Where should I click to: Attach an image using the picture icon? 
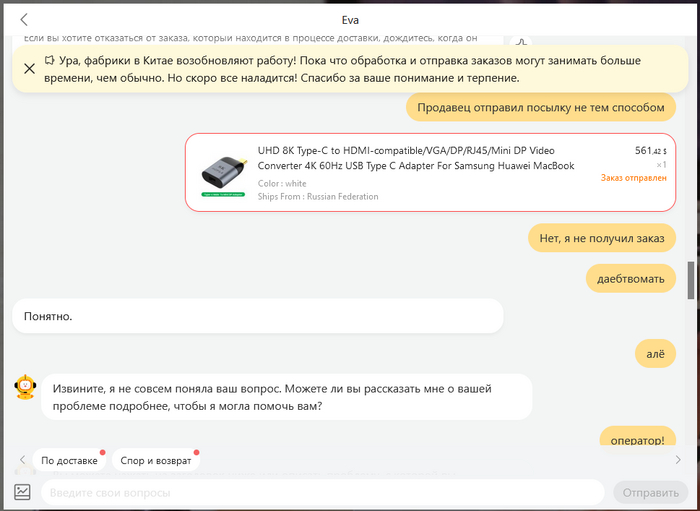click(x=22, y=492)
